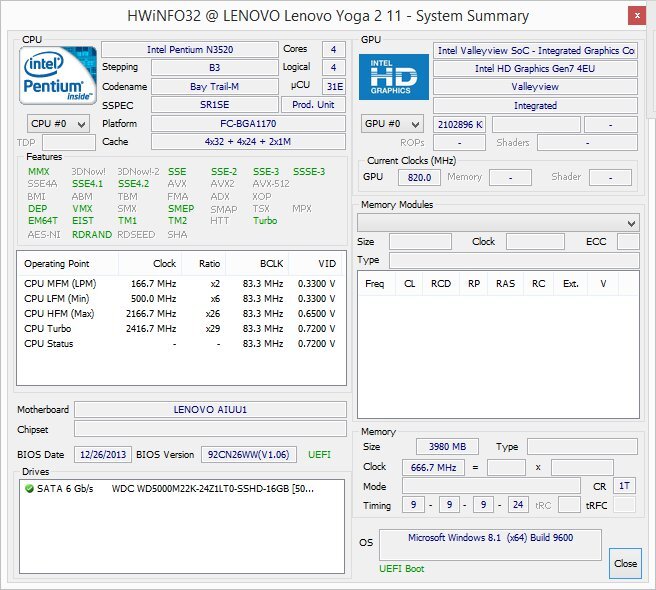Click the Logical count field
Viewport: 656px width, 590px height.
tap(333, 67)
